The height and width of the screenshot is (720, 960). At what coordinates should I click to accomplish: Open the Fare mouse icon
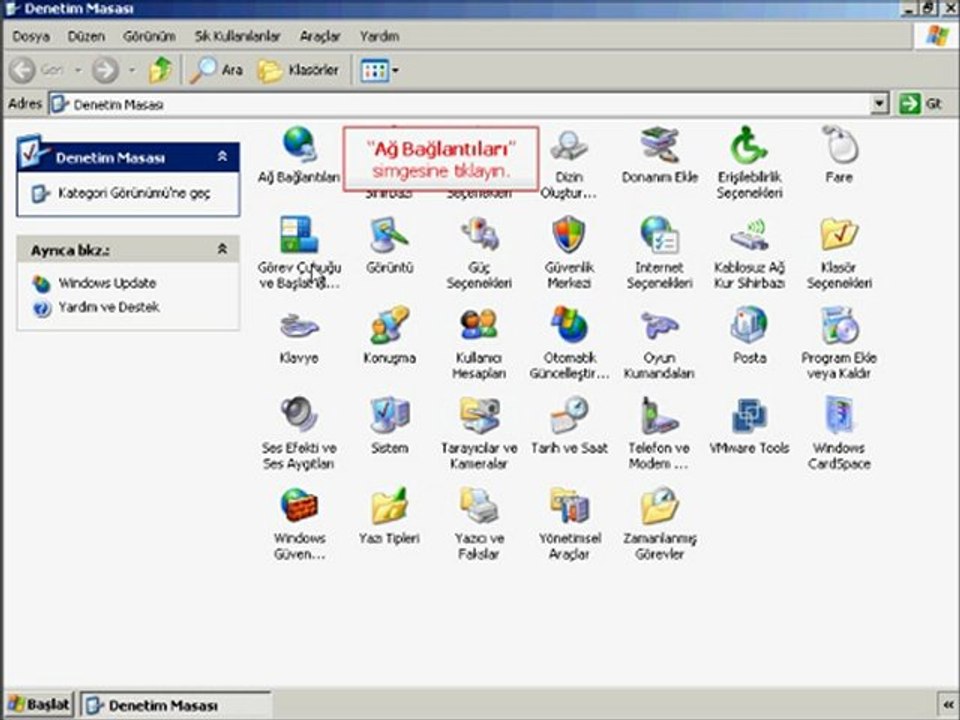(839, 145)
